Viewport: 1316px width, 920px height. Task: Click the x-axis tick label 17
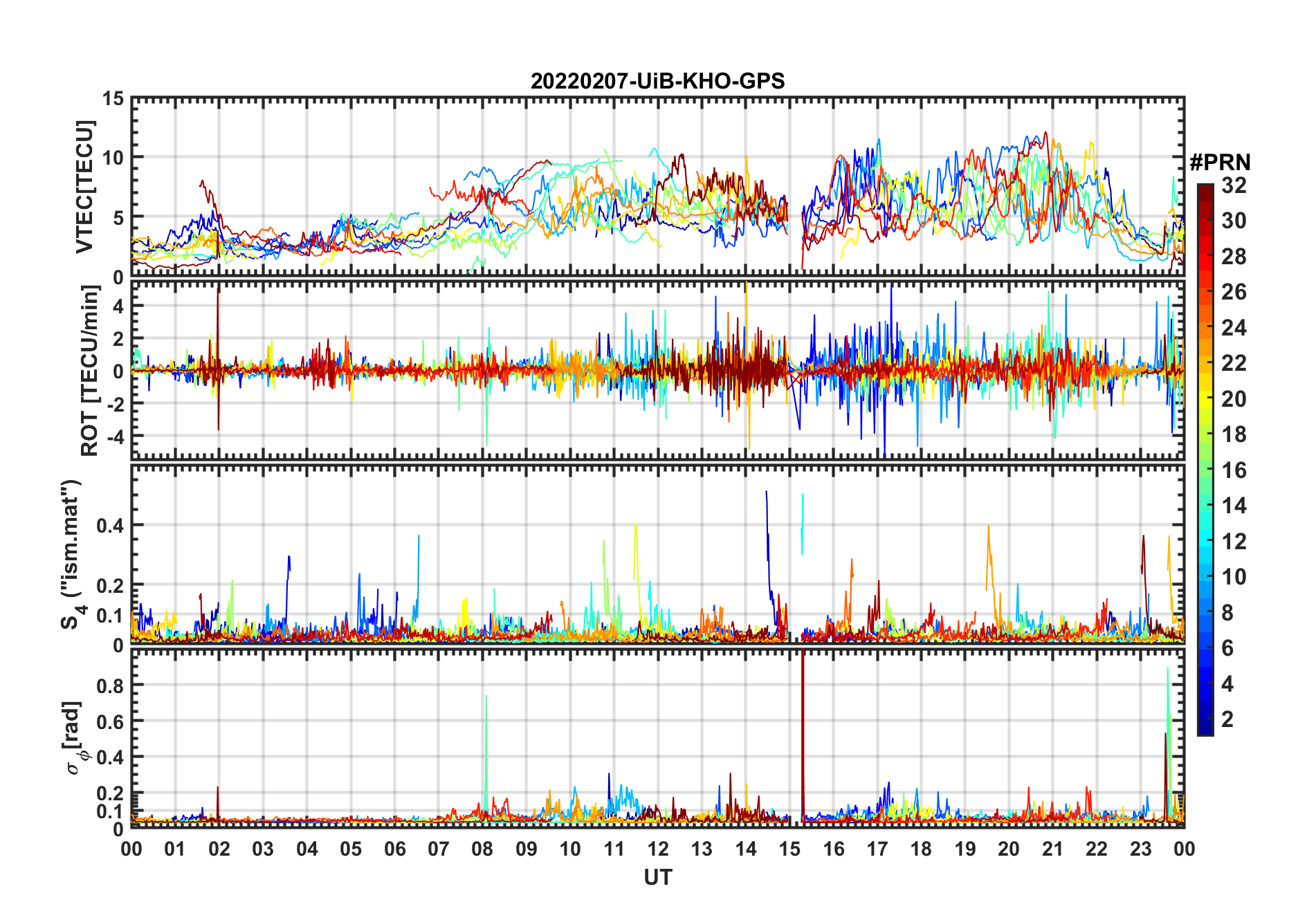point(877,849)
